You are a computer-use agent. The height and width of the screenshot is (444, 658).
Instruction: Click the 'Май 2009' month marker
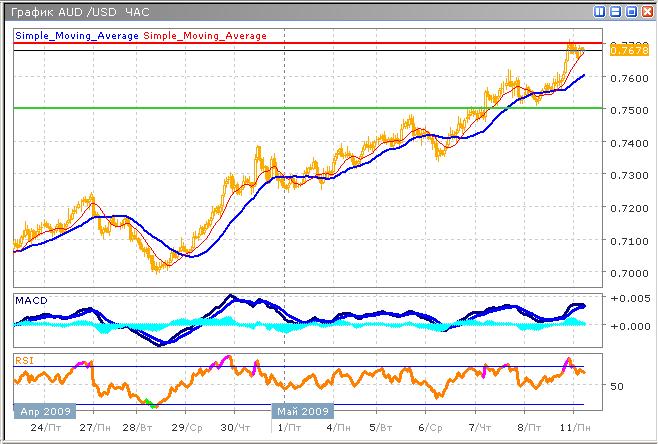(x=303, y=410)
